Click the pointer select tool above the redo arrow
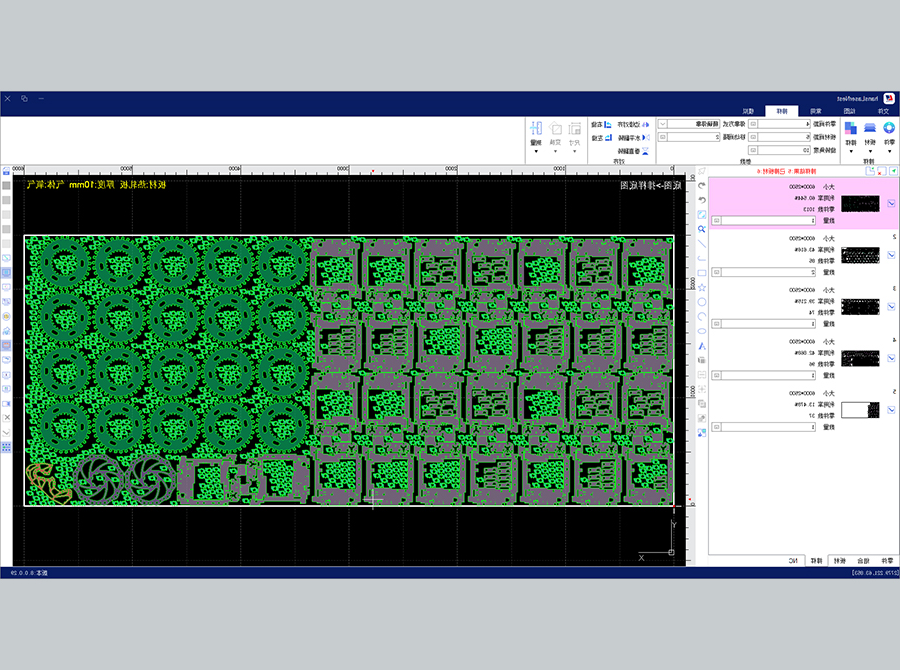 701,171
